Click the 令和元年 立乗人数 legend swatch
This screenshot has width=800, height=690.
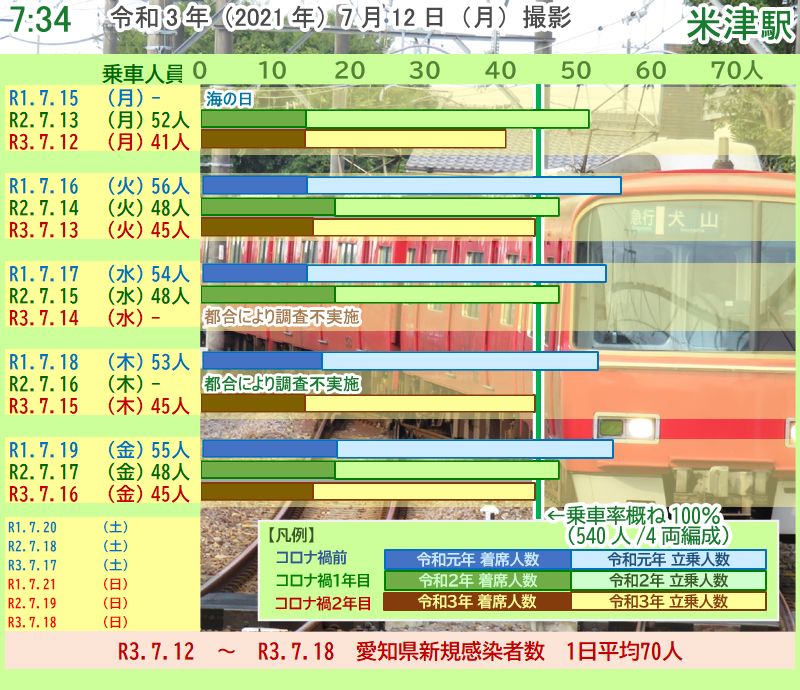(x=668, y=559)
